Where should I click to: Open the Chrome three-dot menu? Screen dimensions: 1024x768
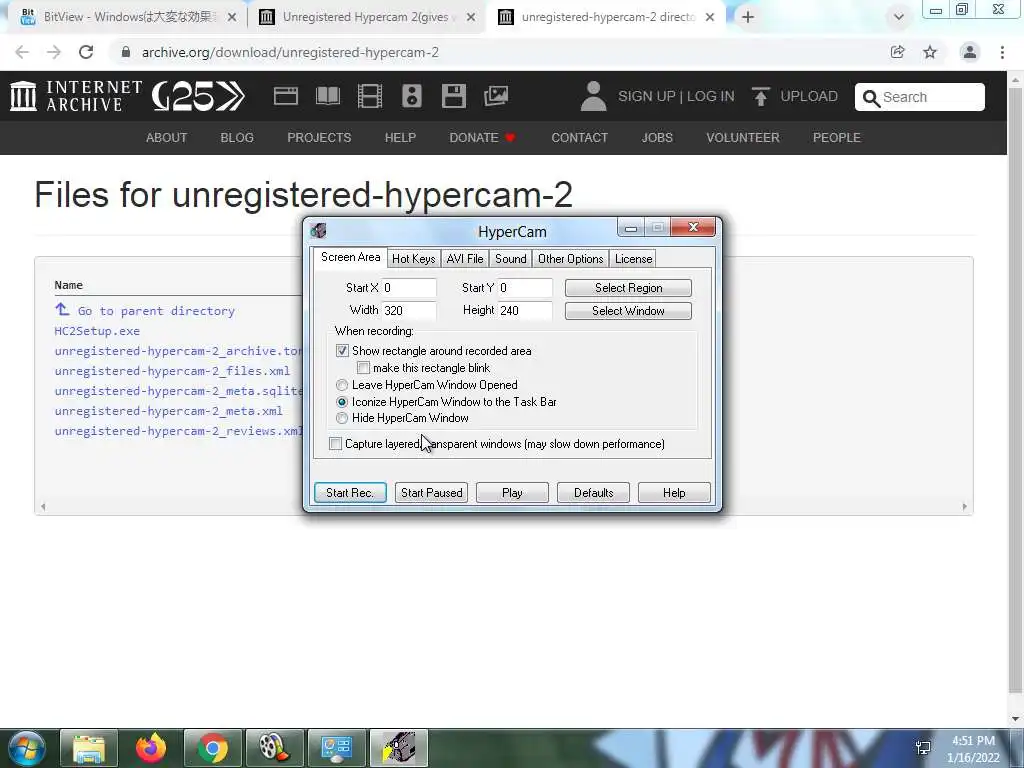[x=1002, y=52]
